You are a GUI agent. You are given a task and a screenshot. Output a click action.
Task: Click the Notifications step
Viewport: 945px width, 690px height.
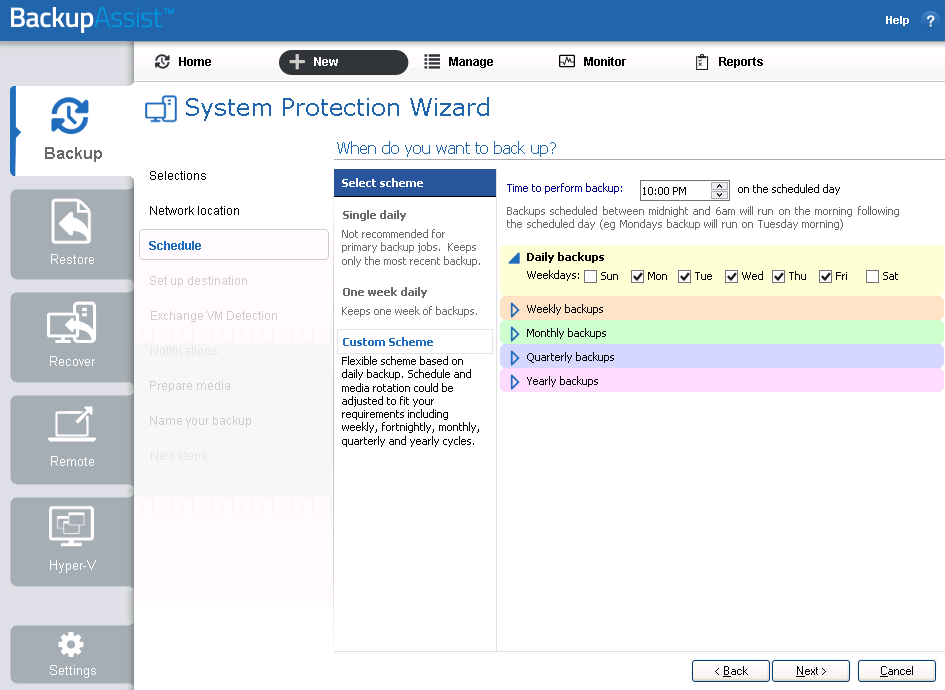tap(183, 350)
